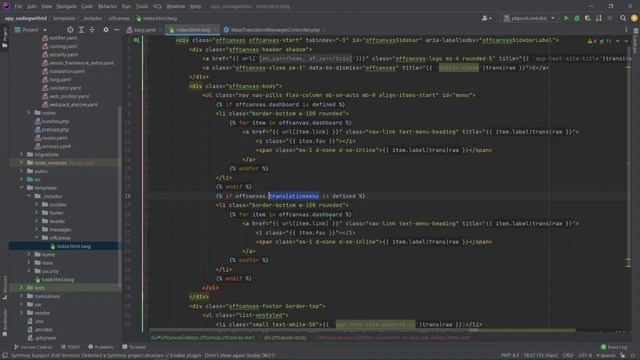Image resolution: width=640 pixels, height=360 pixels.
Task: Open the Version Control tool window
Action: pos(33,347)
